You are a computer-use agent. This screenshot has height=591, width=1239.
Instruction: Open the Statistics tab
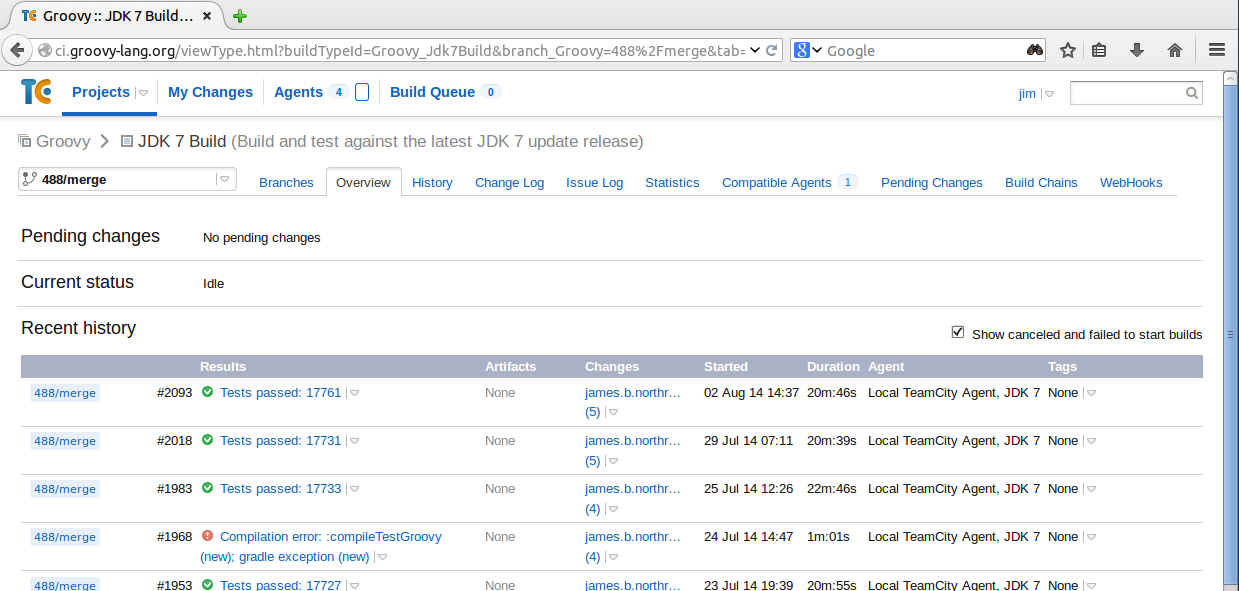(672, 182)
